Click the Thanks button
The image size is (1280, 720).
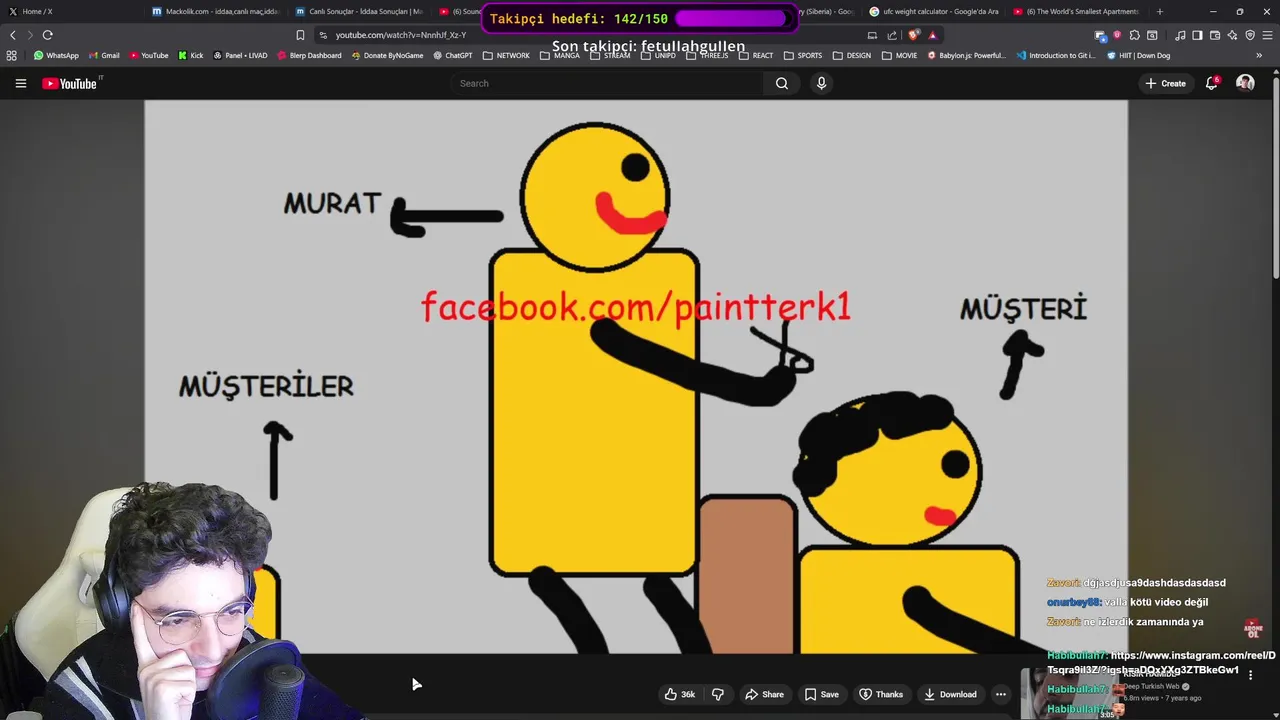[881, 694]
